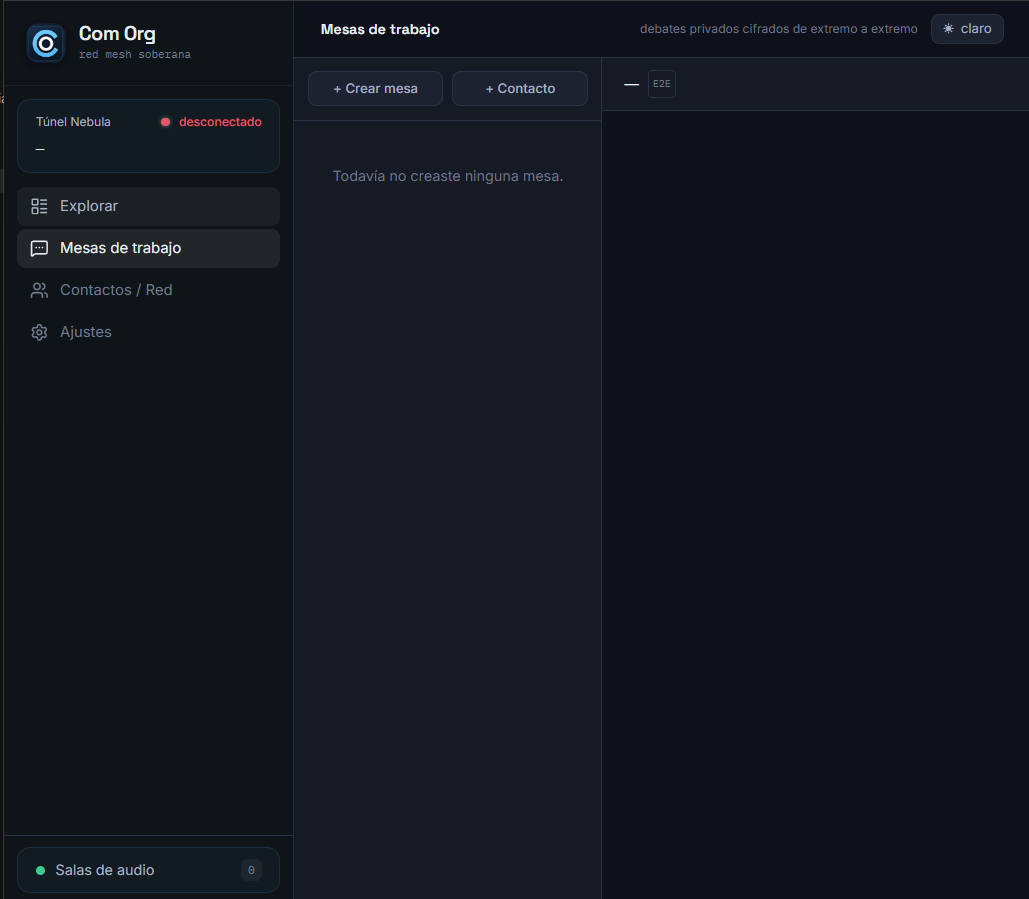Click 'Todavía no creaste ninguna mesa.' message
Screen dimensions: 1029x899
448,177
